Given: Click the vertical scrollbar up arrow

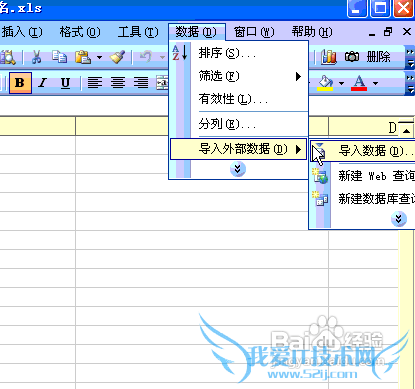Looking at the screenshot, I should pyautogui.click(x=406, y=130).
